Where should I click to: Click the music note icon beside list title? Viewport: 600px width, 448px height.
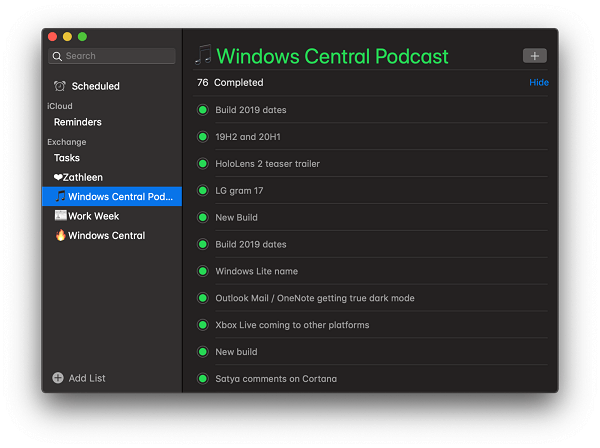203,54
